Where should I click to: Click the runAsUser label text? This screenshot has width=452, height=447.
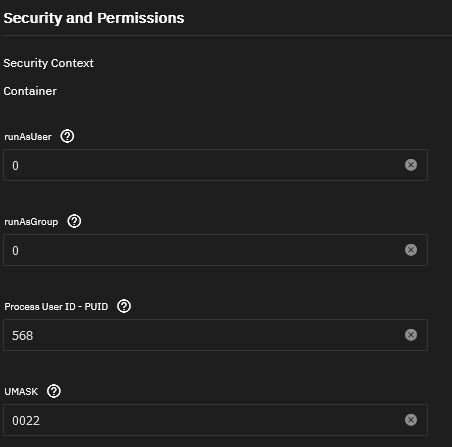(28, 137)
